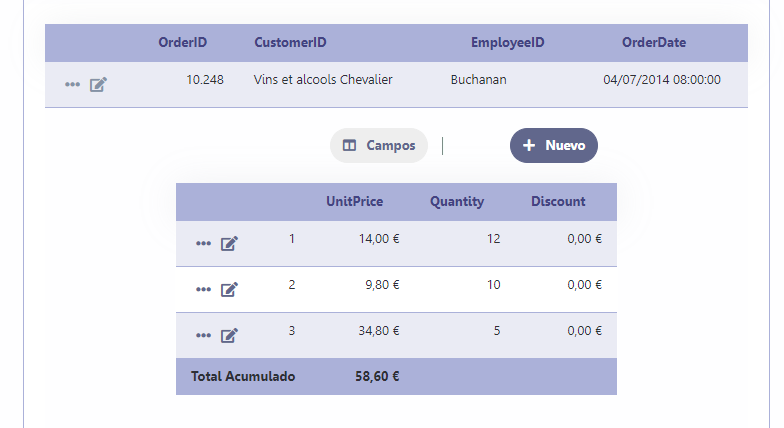Sort by the UnitPrice column header

point(354,201)
